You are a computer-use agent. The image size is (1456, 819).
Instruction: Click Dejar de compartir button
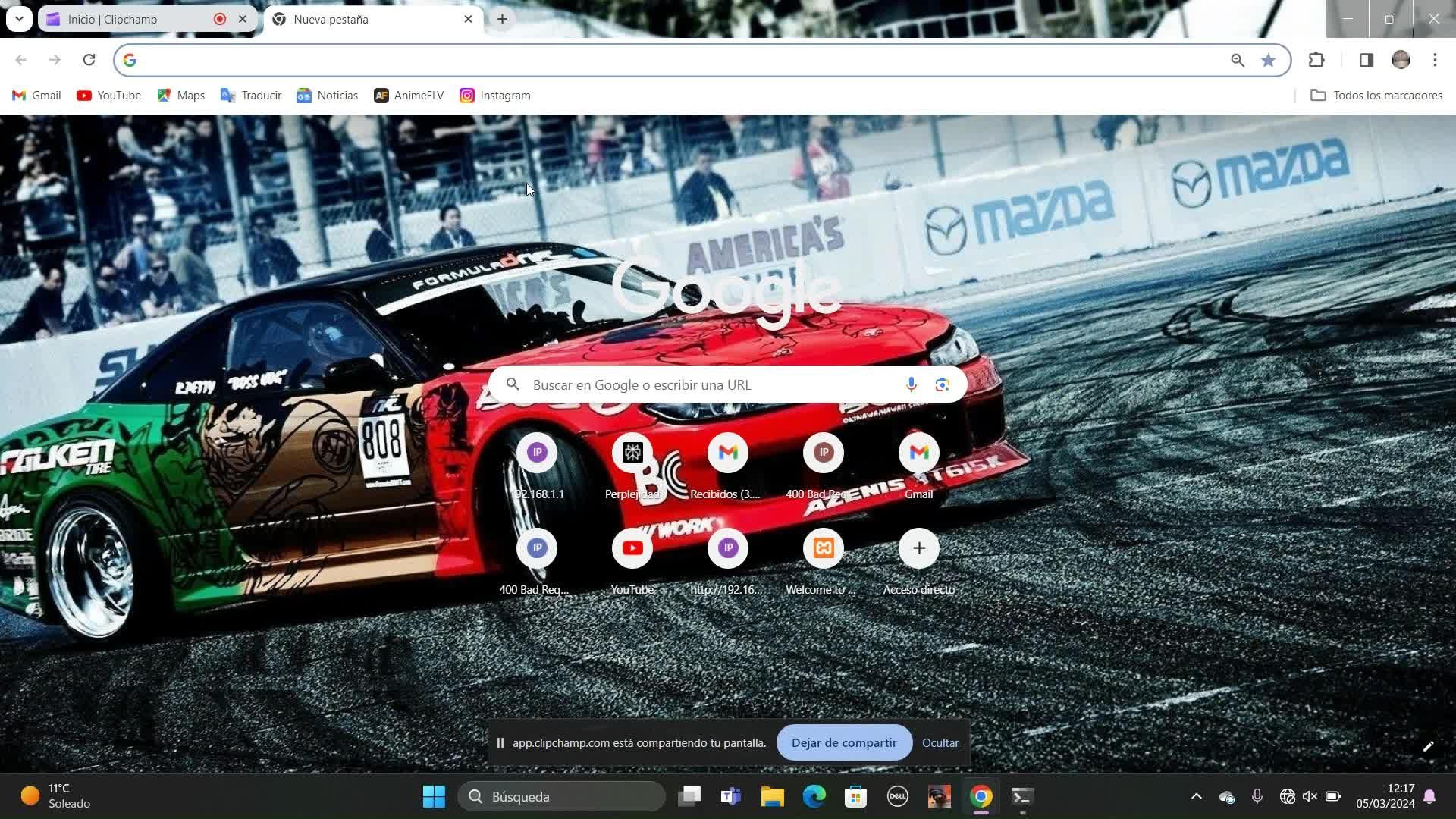click(843, 743)
